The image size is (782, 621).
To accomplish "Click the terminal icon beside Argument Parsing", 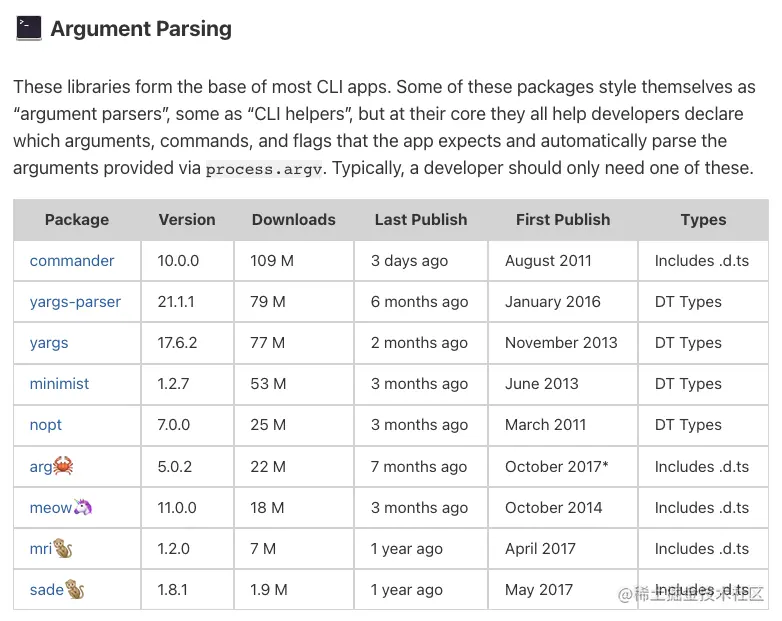I will pyautogui.click(x=28, y=27).
